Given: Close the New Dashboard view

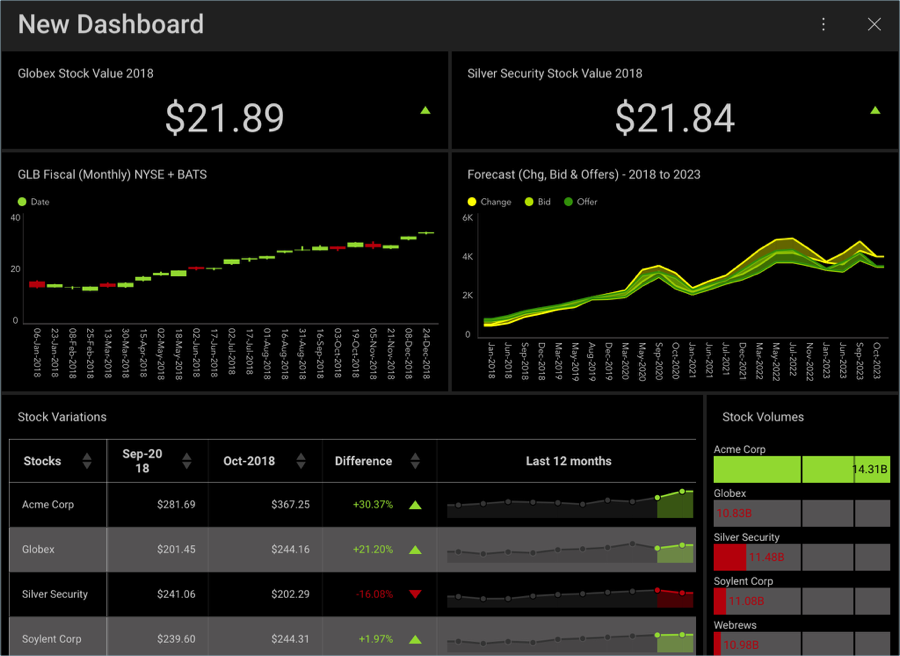Looking at the screenshot, I should (x=874, y=24).
